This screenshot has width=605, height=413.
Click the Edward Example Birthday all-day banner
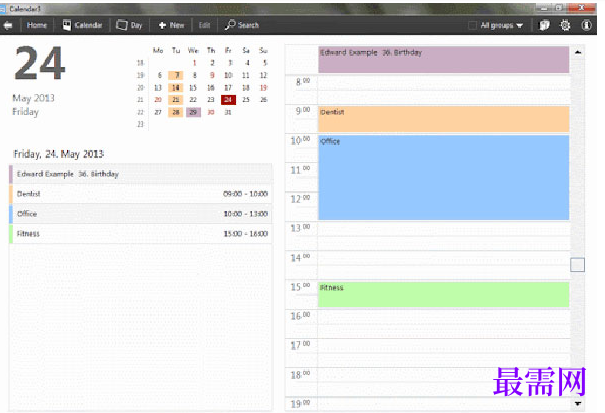(443, 59)
